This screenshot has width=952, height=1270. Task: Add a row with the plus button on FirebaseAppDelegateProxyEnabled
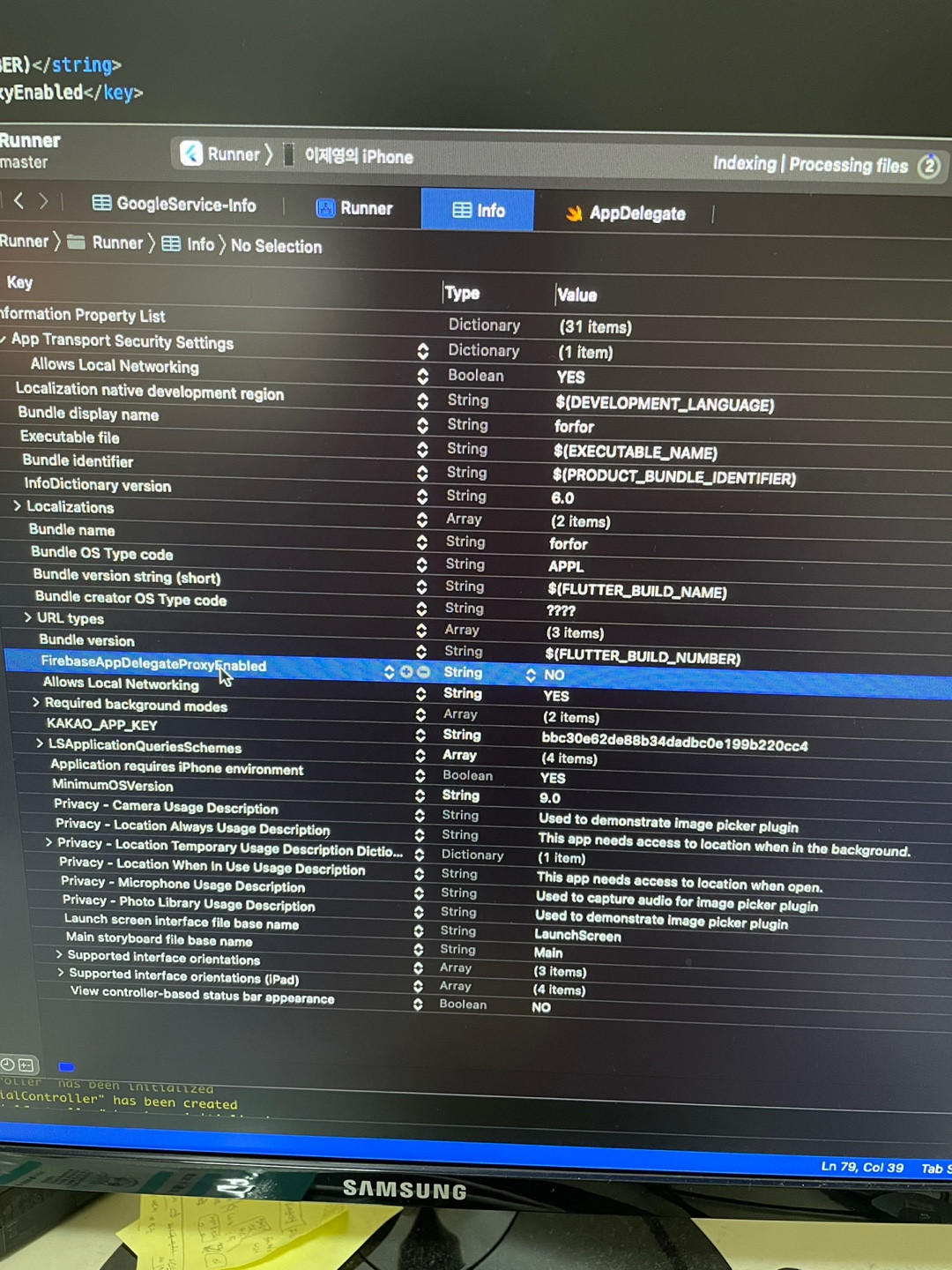pos(406,672)
